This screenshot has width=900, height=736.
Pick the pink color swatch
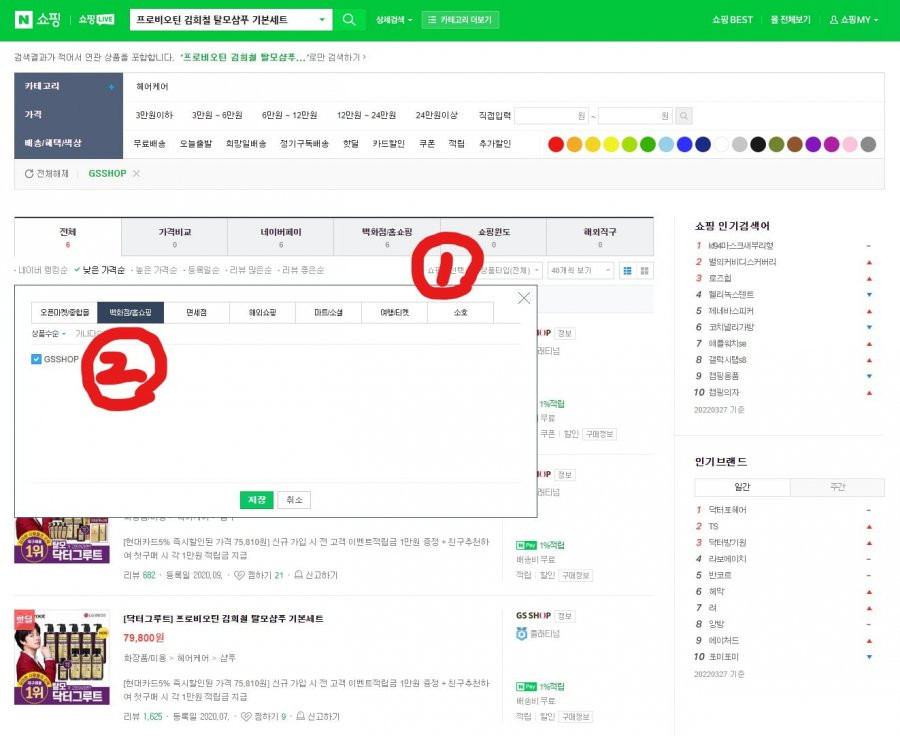(849, 144)
